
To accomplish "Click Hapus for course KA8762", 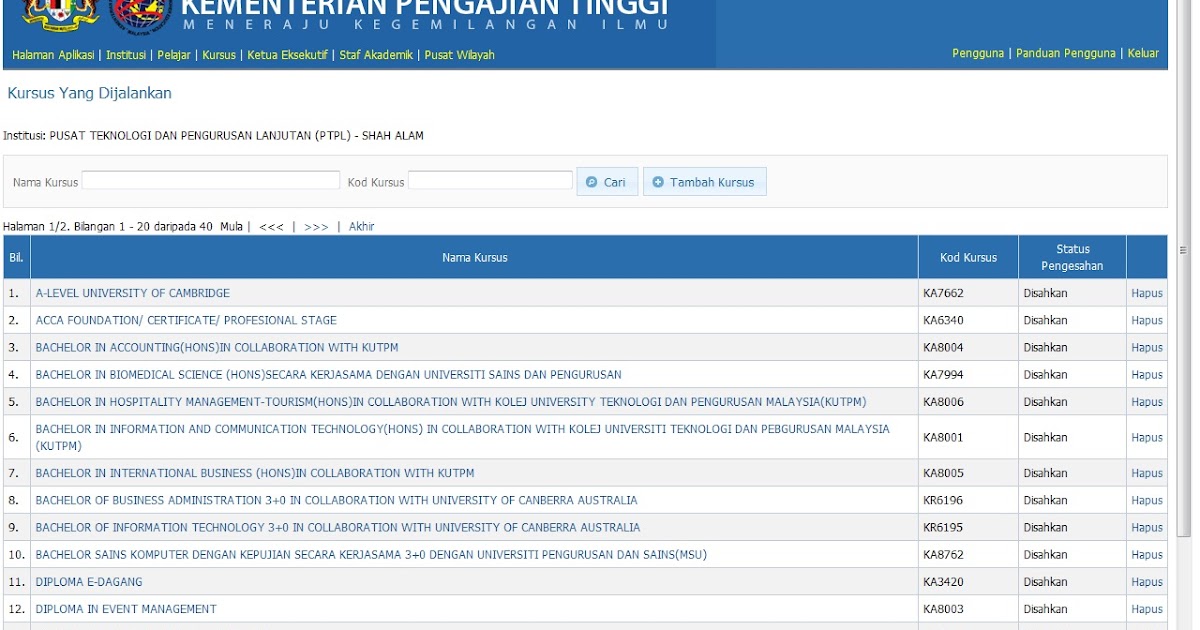I will (1147, 554).
